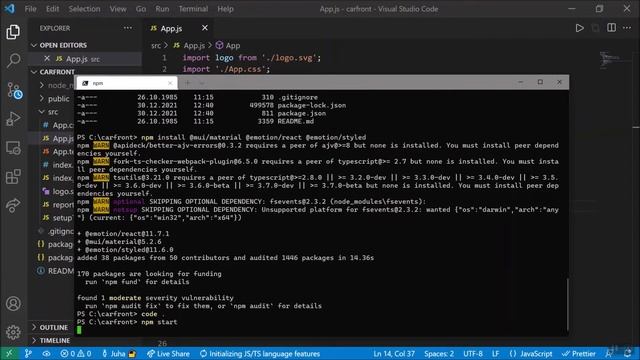This screenshot has width=640, height=360.
Task: Click LF end-of-line status item
Action: (496, 353)
